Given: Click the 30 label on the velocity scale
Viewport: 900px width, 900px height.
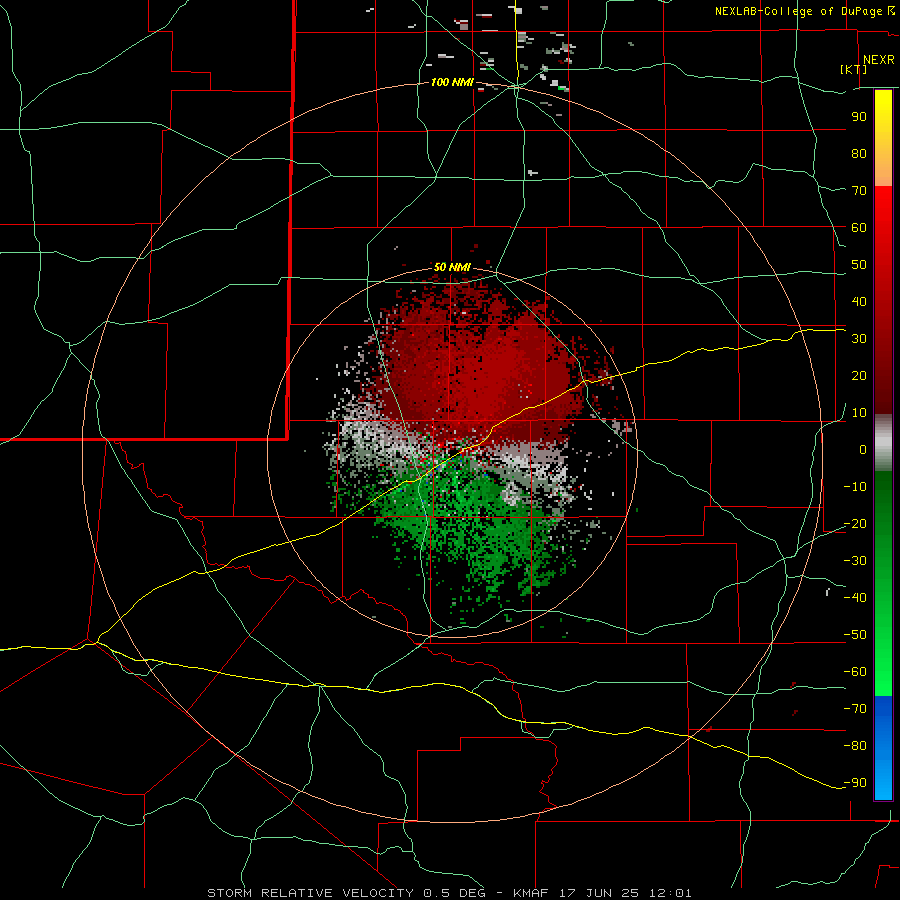Looking at the screenshot, I should [859, 339].
